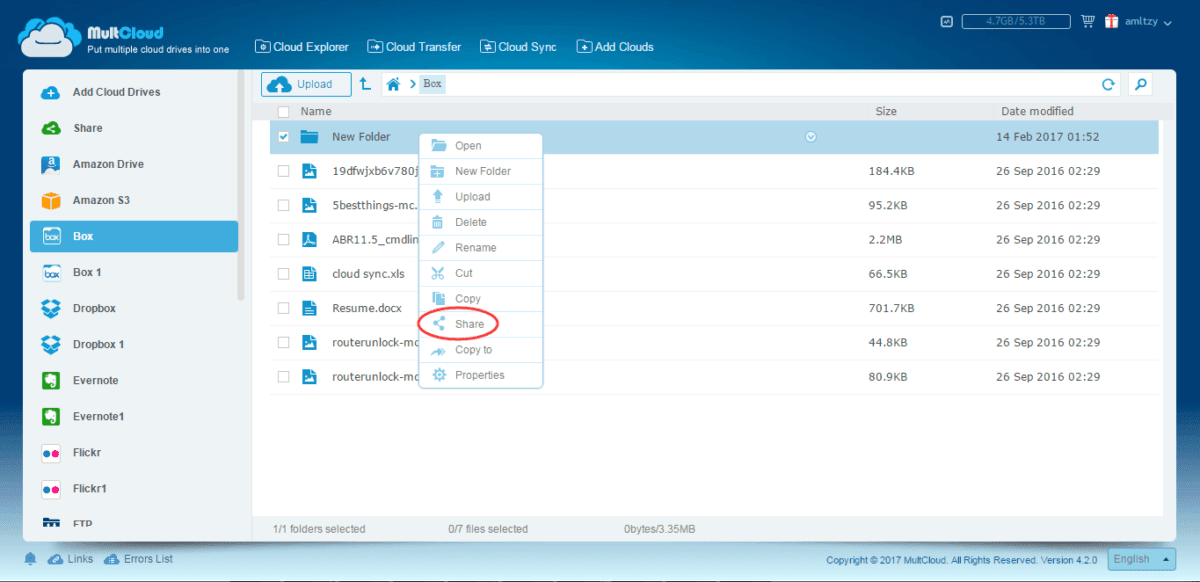Check the Resume.docx checkbox
Viewport: 1200px width, 582px height.
coord(283,308)
